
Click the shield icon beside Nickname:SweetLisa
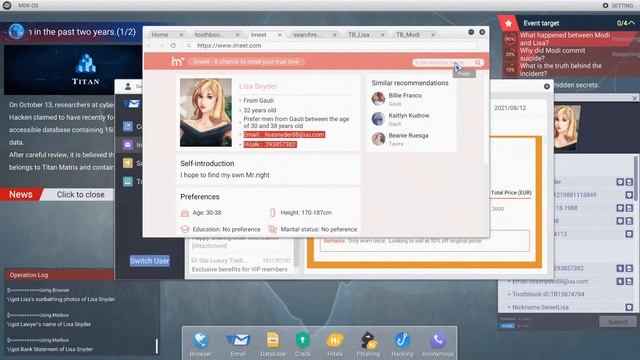click(629, 307)
